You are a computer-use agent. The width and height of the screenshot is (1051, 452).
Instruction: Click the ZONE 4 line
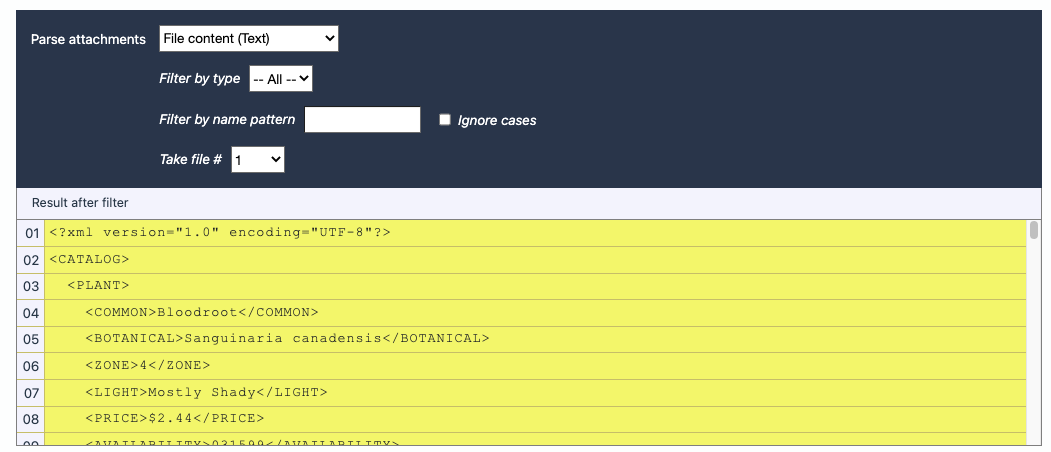pyautogui.click(x=147, y=365)
